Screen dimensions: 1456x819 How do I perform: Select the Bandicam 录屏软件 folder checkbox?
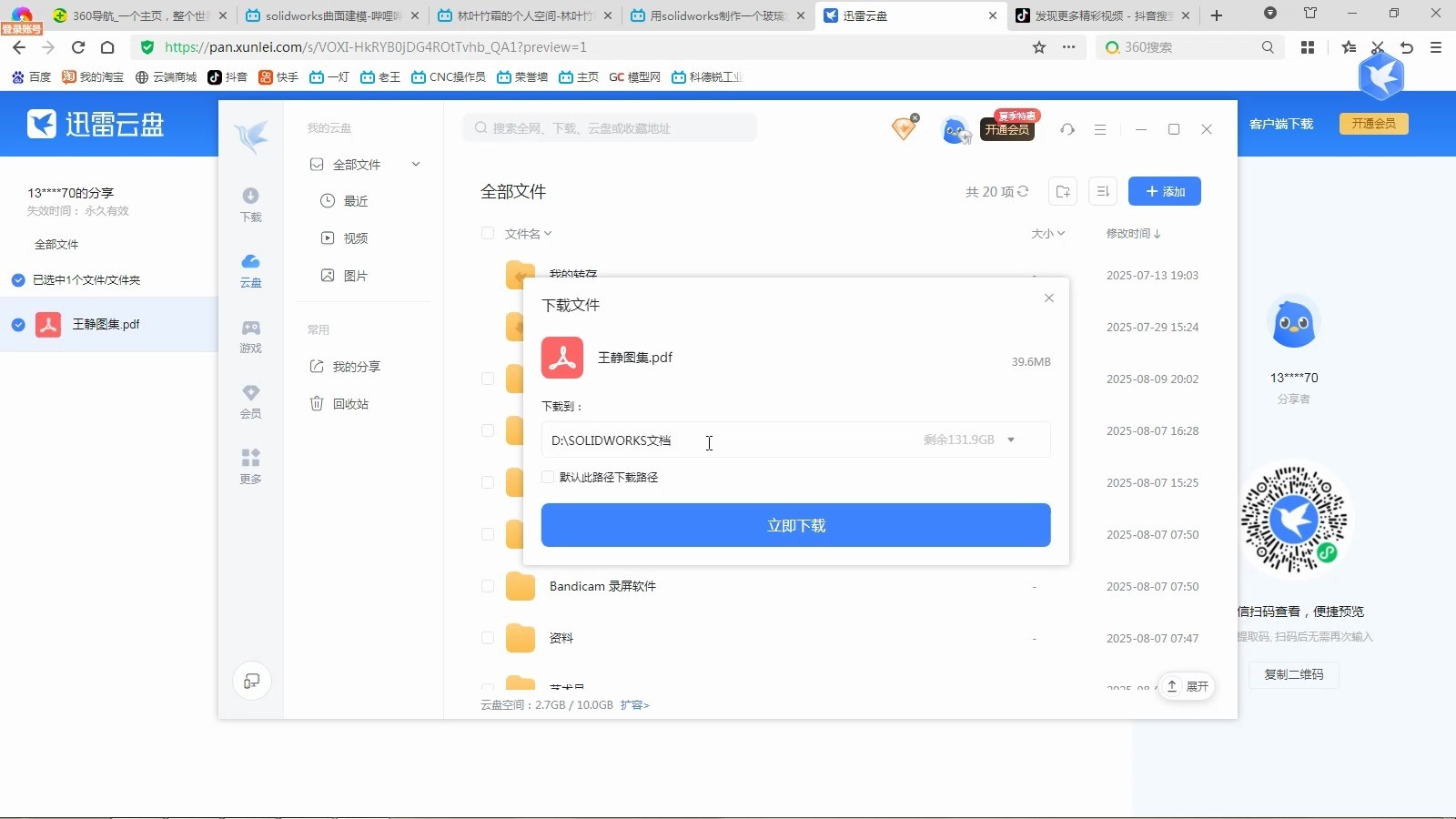[x=488, y=586]
